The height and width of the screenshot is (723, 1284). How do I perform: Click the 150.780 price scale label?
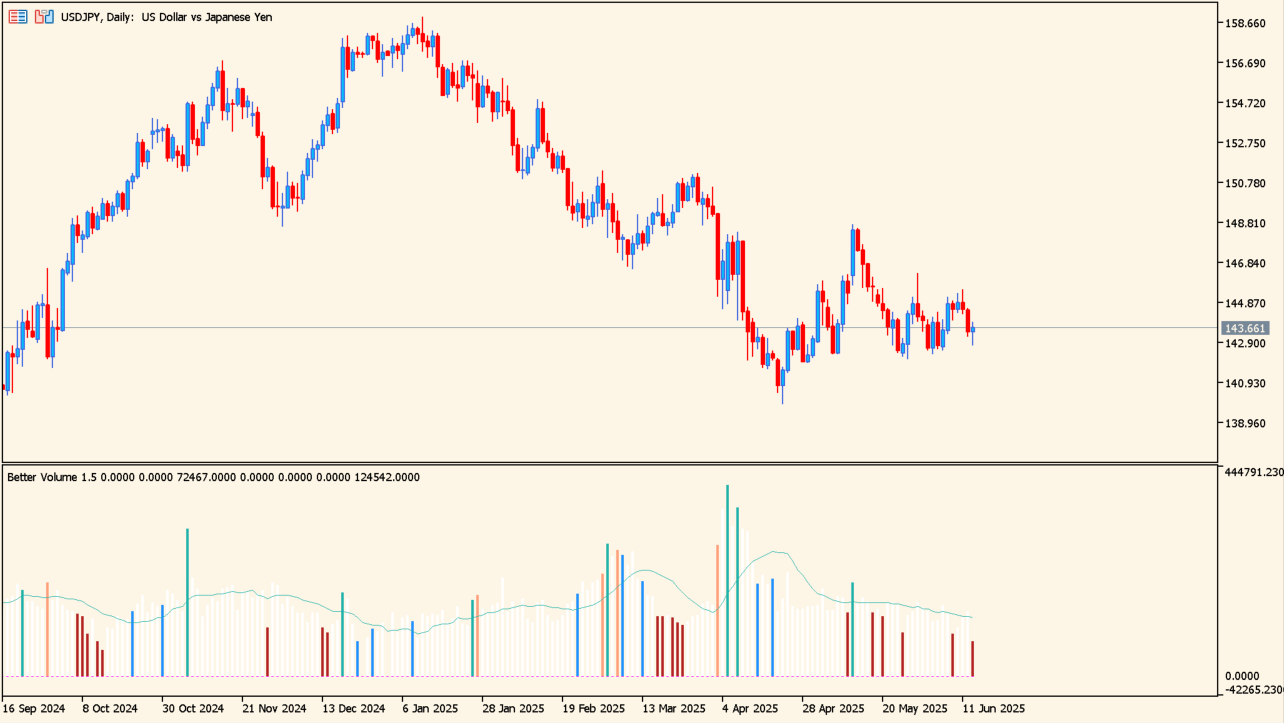(1245, 183)
